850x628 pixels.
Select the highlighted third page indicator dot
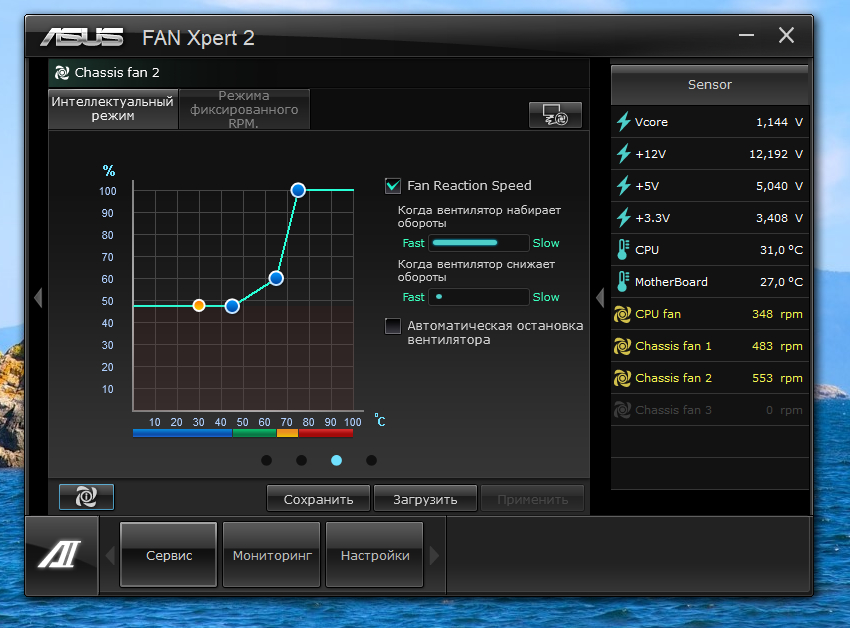pyautogui.click(x=337, y=460)
